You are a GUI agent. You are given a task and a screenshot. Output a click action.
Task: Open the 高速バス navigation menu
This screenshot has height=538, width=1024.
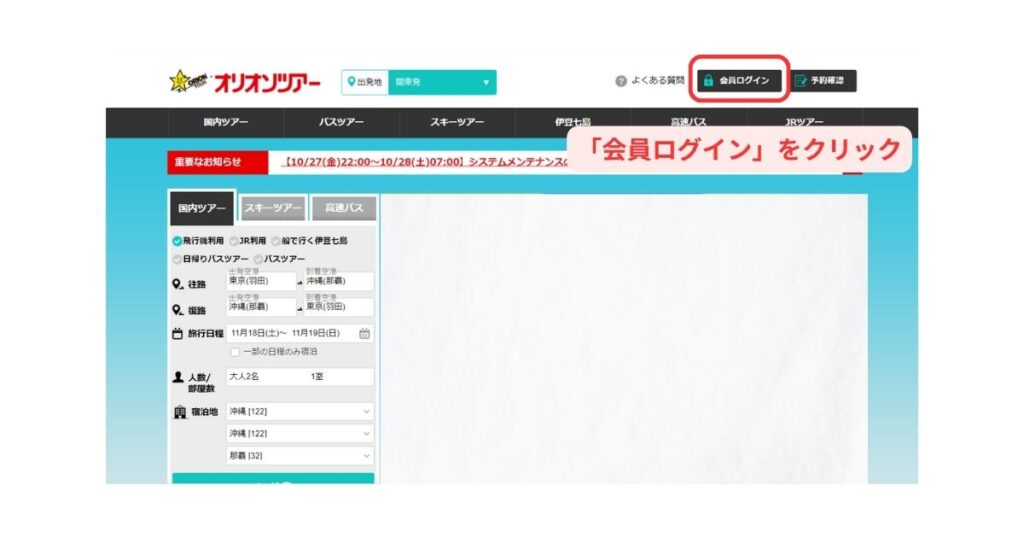point(688,122)
